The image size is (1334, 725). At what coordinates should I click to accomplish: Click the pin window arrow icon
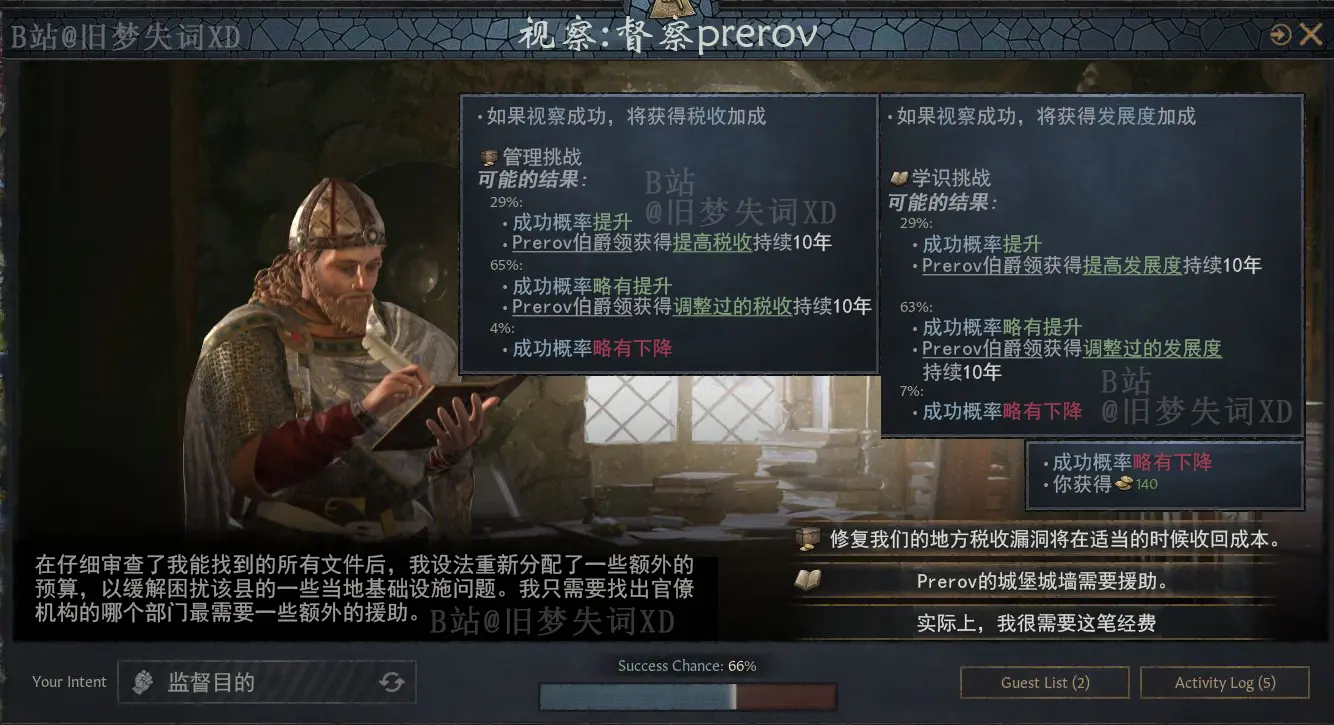coord(1280,36)
